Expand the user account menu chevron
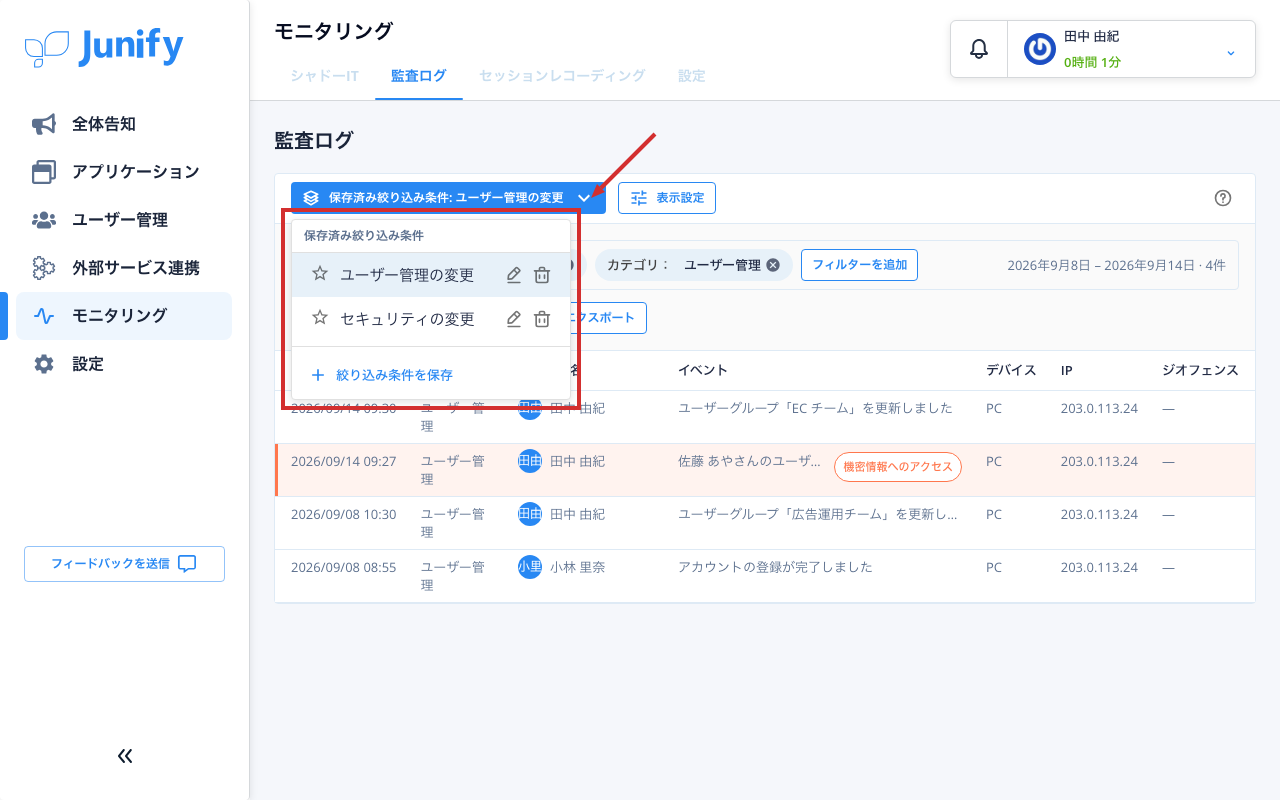This screenshot has width=1280, height=800. 1231,52
